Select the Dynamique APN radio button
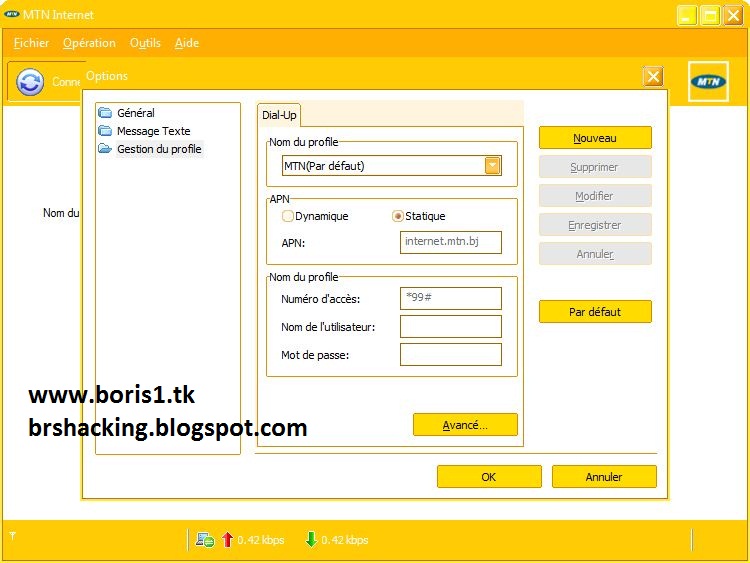750x563 pixels. [x=287, y=216]
